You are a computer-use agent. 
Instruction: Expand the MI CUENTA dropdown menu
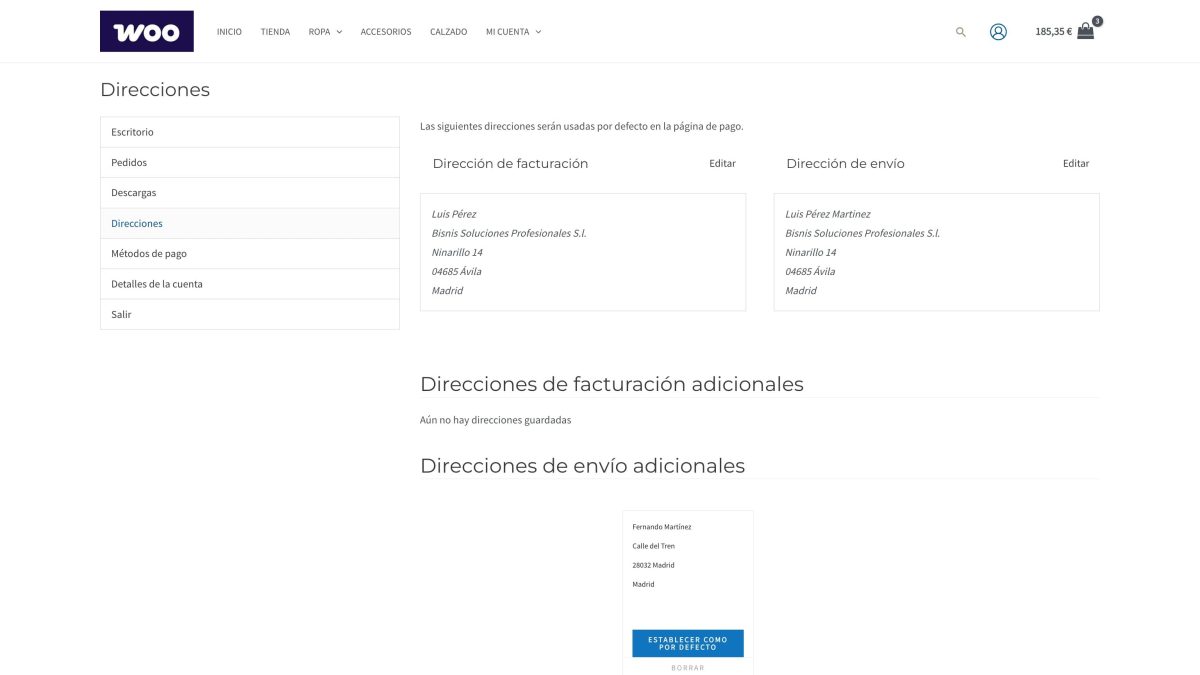pyautogui.click(x=508, y=31)
